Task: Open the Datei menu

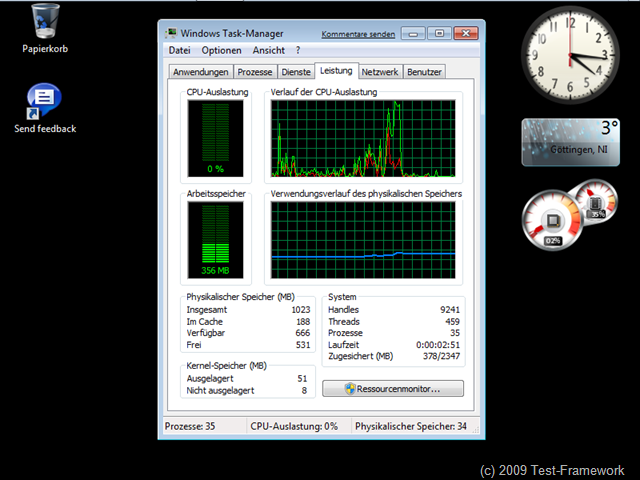Action: 180,50
